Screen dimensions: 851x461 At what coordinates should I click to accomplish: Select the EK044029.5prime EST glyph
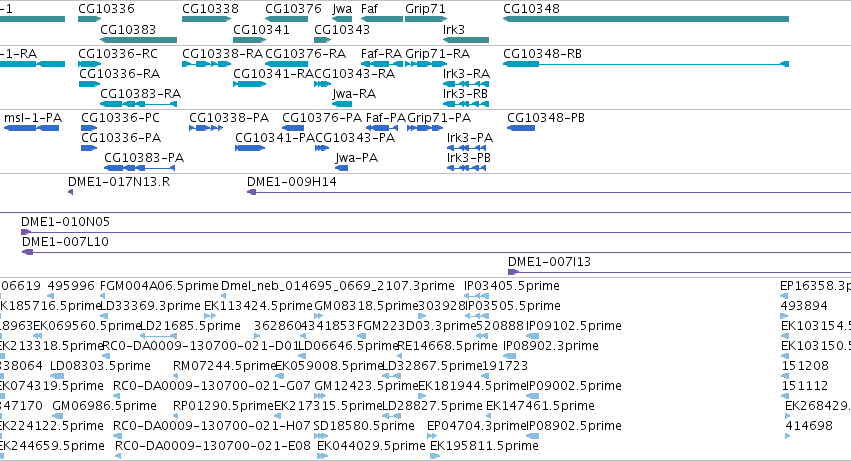pyautogui.click(x=322, y=456)
